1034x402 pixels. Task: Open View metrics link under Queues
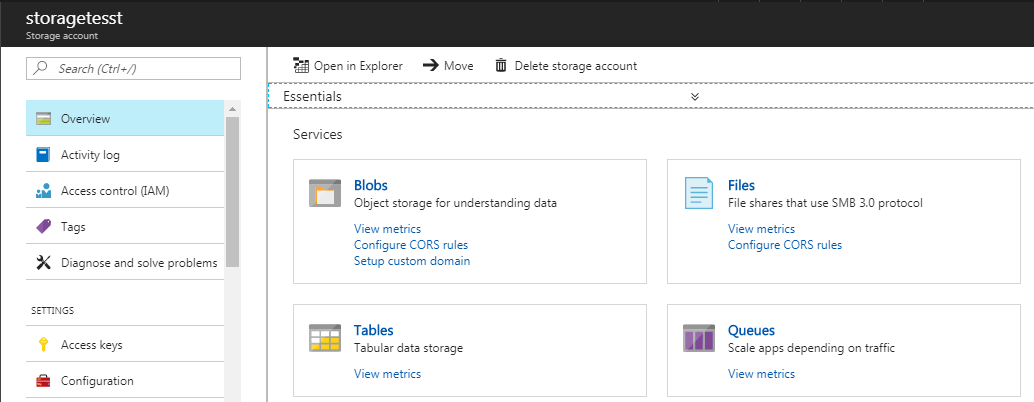[761, 374]
